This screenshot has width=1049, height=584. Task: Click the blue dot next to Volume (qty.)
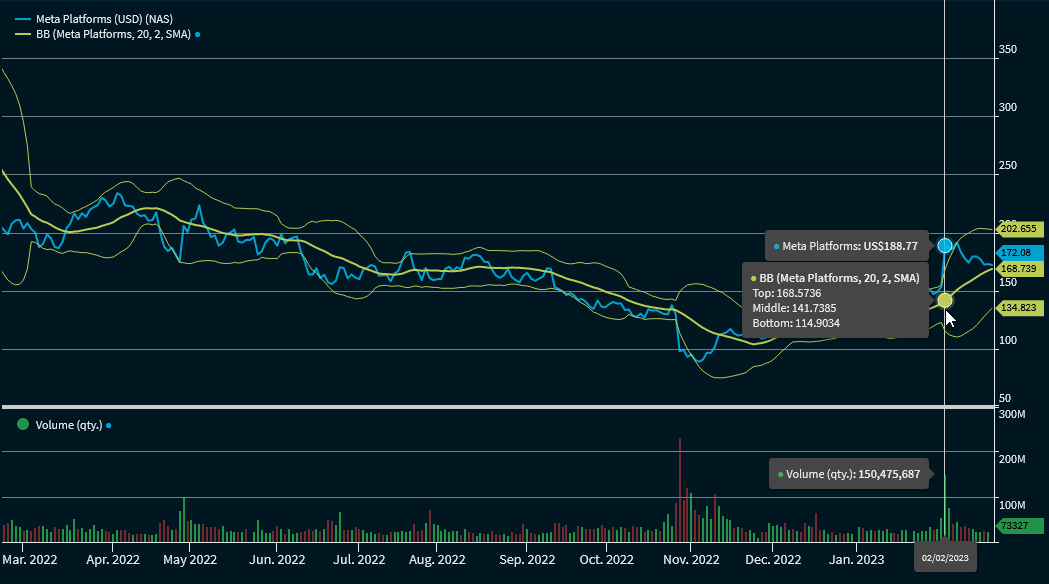point(108,425)
